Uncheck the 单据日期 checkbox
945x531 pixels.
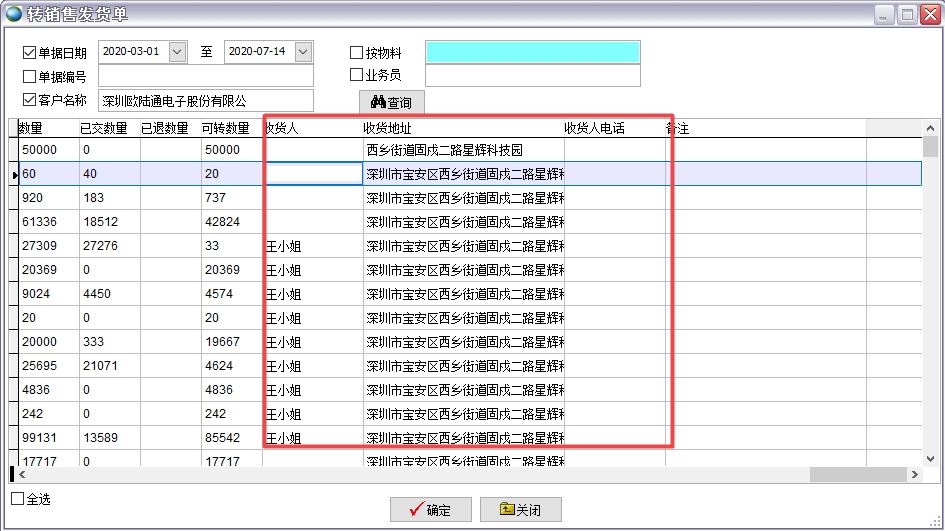click(29, 53)
